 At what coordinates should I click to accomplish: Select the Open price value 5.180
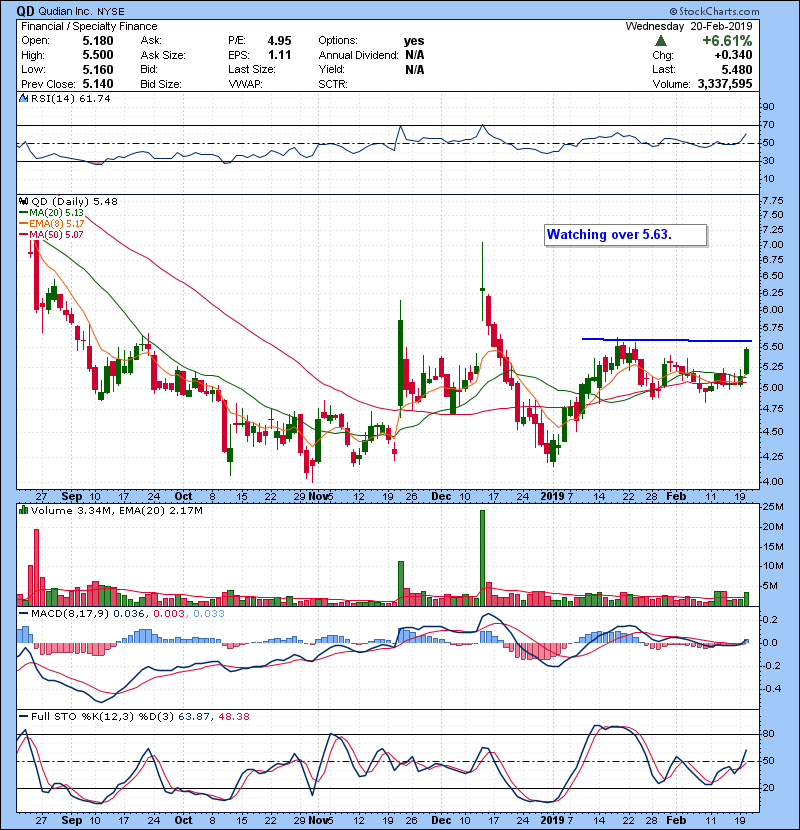point(97,41)
